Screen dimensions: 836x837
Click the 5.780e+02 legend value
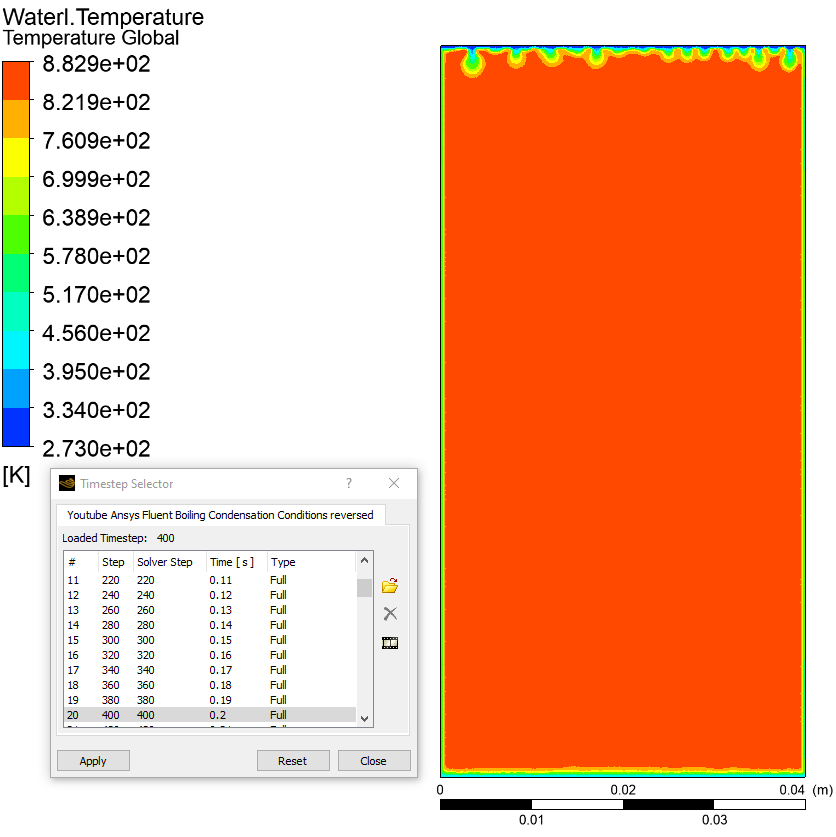click(97, 256)
